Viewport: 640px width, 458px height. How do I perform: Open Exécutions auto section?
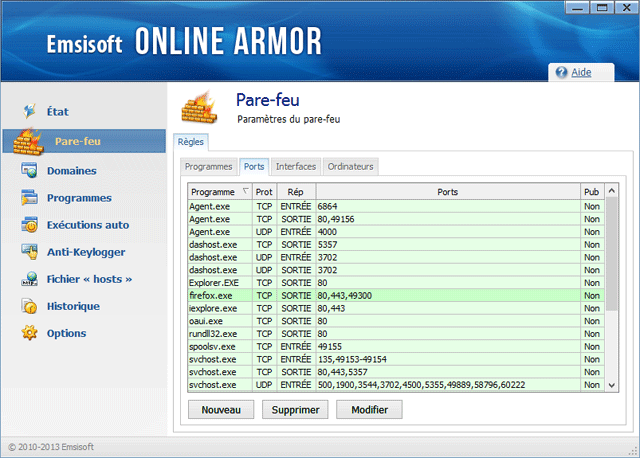pyautogui.click(x=88, y=225)
